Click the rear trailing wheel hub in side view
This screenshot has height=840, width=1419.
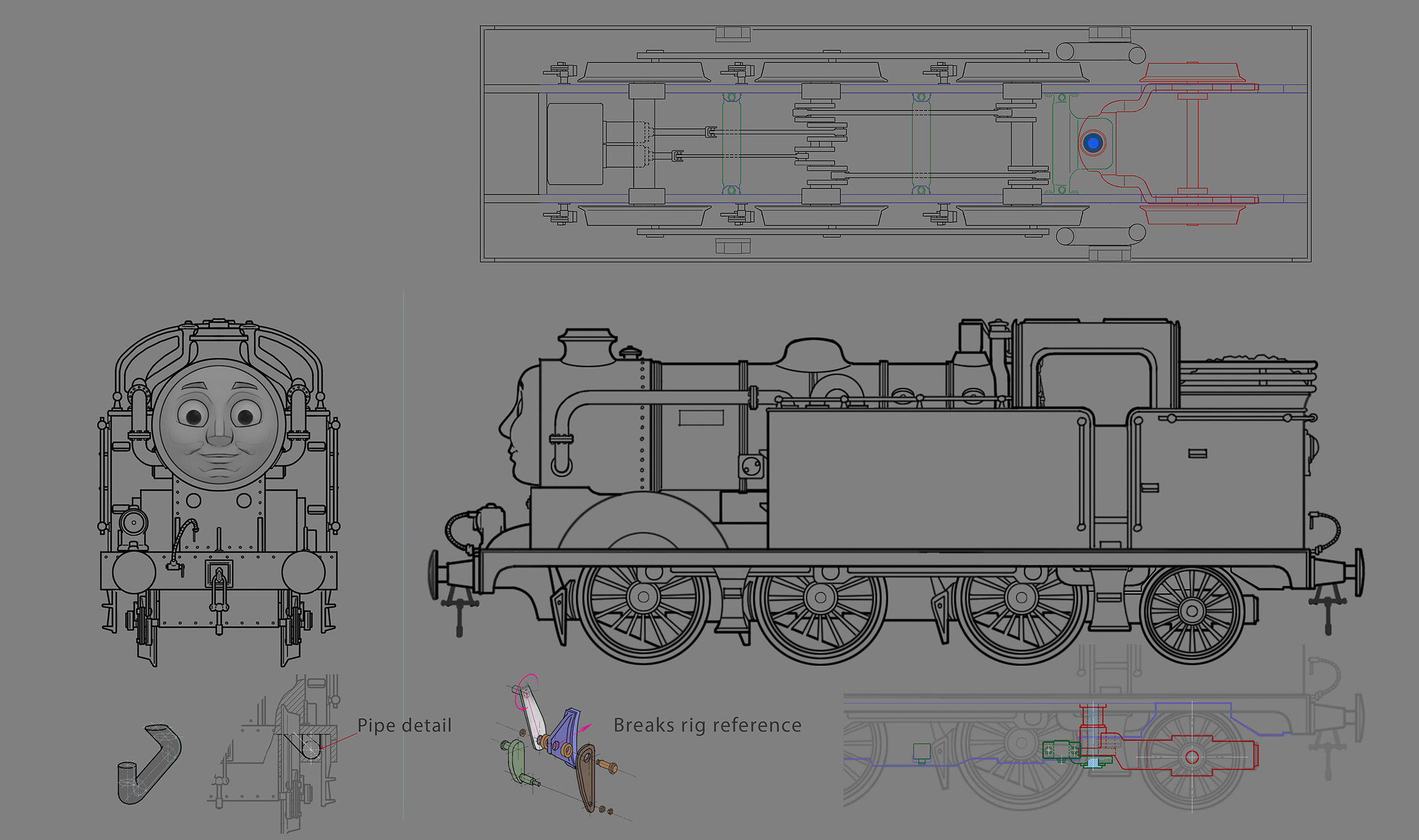point(1192,611)
